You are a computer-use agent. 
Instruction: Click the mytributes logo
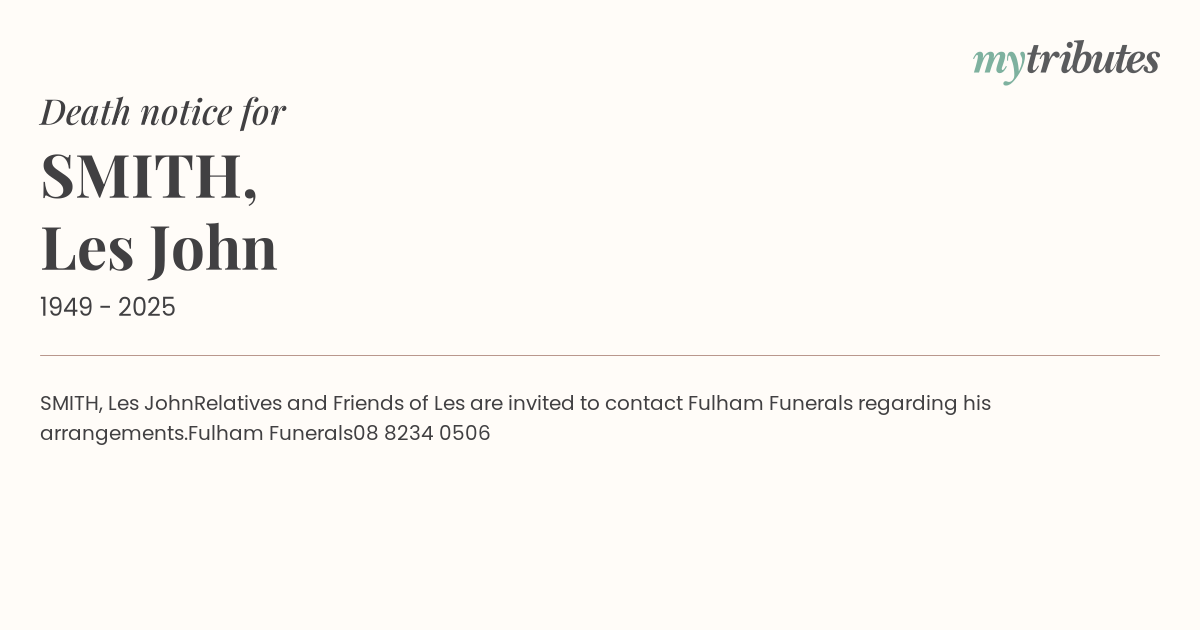tap(1066, 60)
